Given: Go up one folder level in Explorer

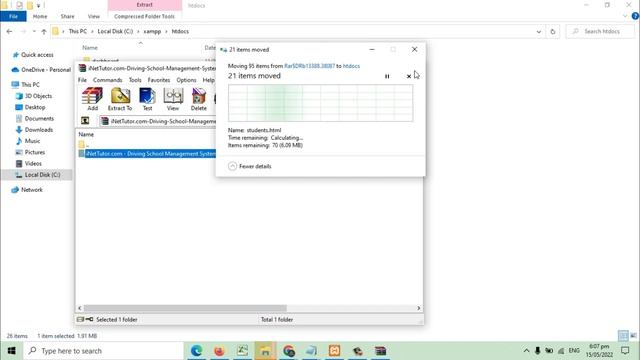Looking at the screenshot, I should click(44, 31).
